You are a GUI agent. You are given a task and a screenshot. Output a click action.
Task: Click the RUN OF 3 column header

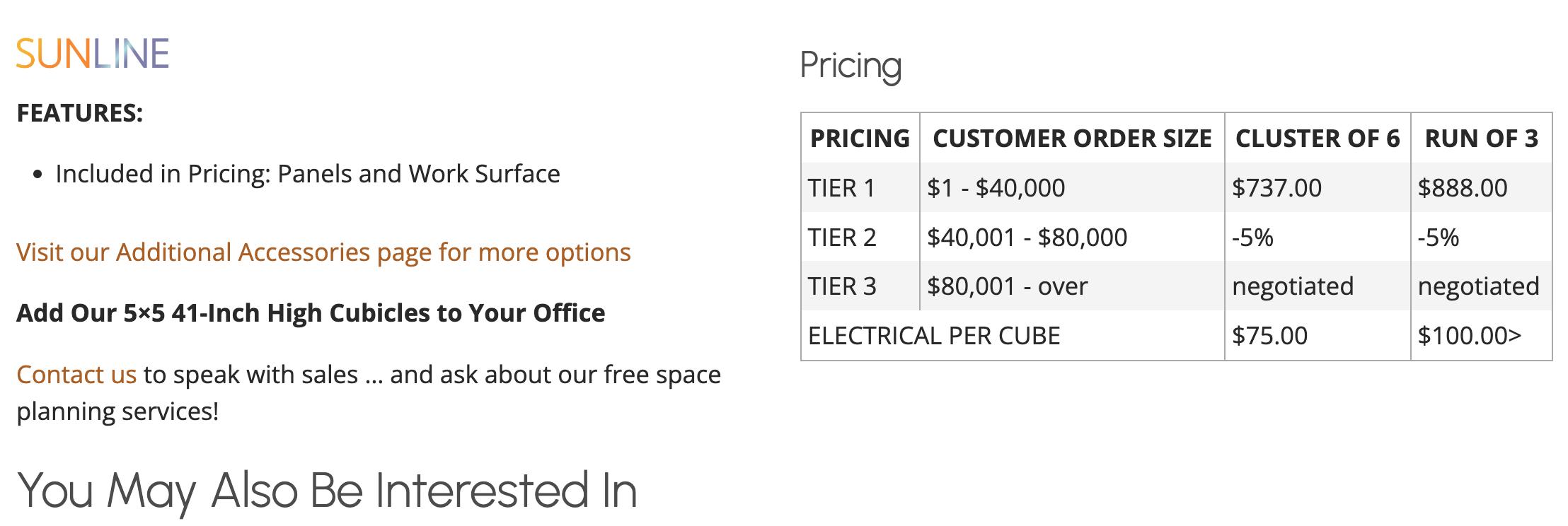click(x=1481, y=139)
